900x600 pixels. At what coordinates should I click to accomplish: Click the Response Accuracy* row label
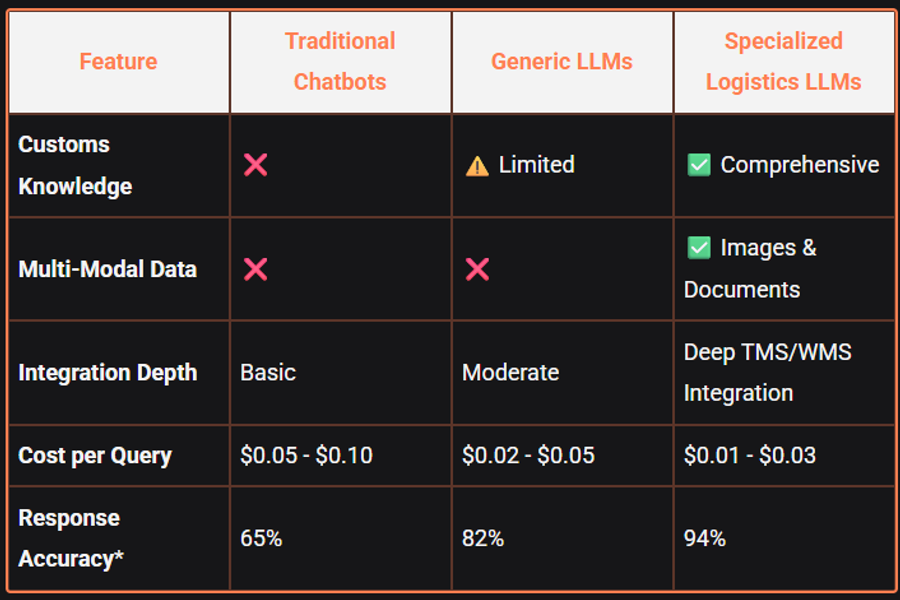point(71,539)
